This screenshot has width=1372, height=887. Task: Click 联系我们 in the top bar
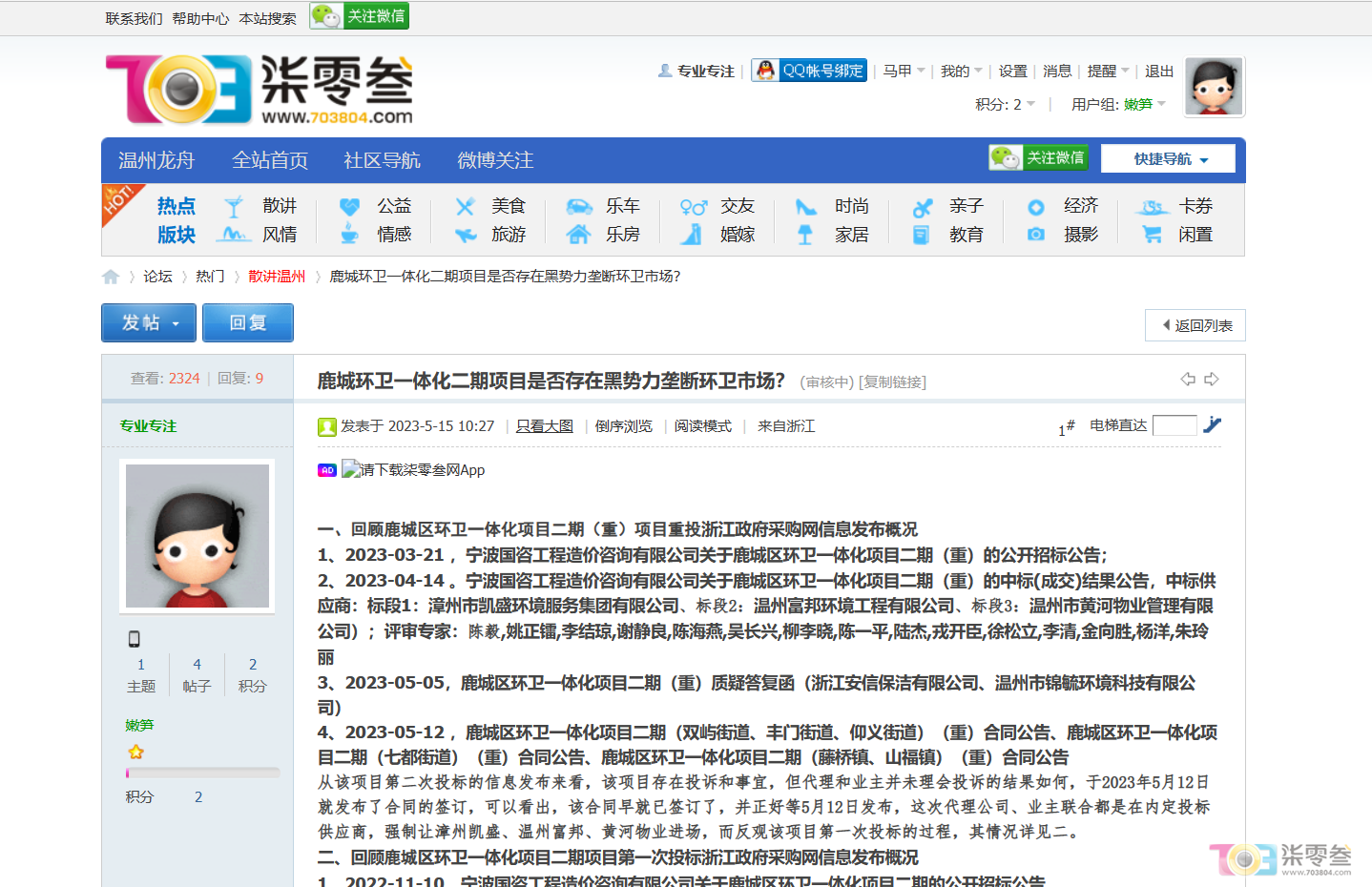click(134, 18)
